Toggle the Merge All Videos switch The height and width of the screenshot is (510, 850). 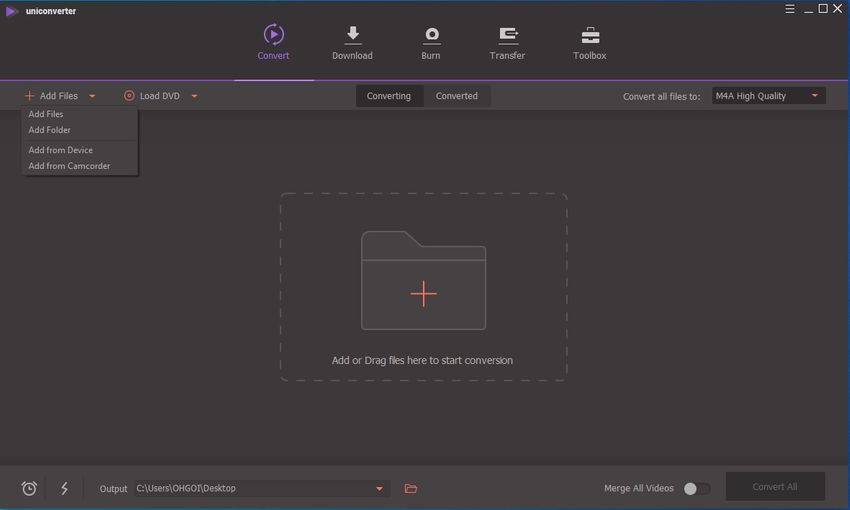(697, 488)
